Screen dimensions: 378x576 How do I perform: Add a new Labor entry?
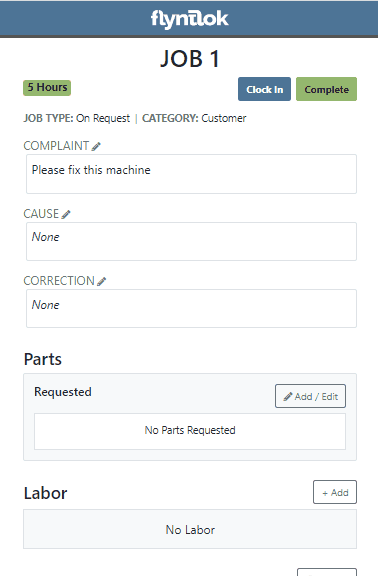click(335, 492)
